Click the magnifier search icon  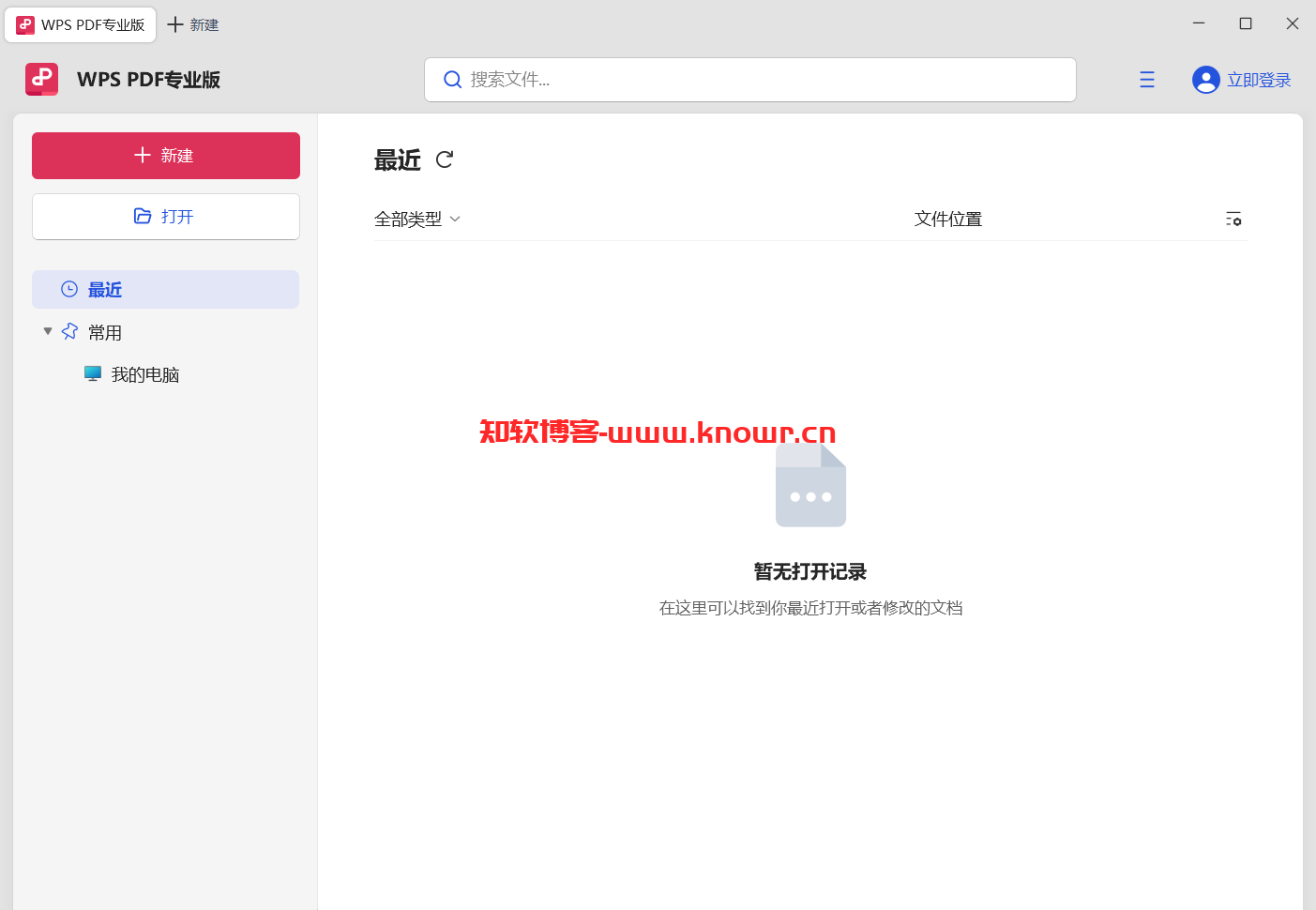(452, 80)
